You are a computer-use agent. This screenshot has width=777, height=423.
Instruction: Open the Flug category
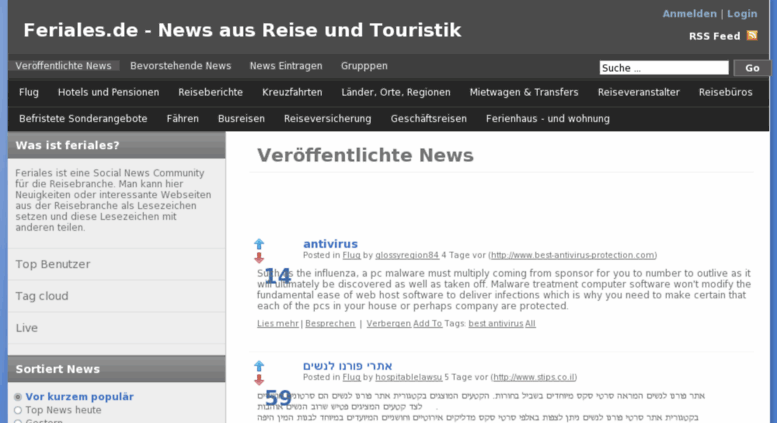click(x=29, y=92)
